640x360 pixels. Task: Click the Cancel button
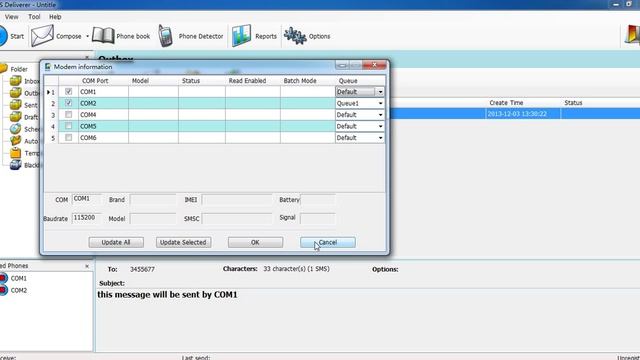coord(328,242)
